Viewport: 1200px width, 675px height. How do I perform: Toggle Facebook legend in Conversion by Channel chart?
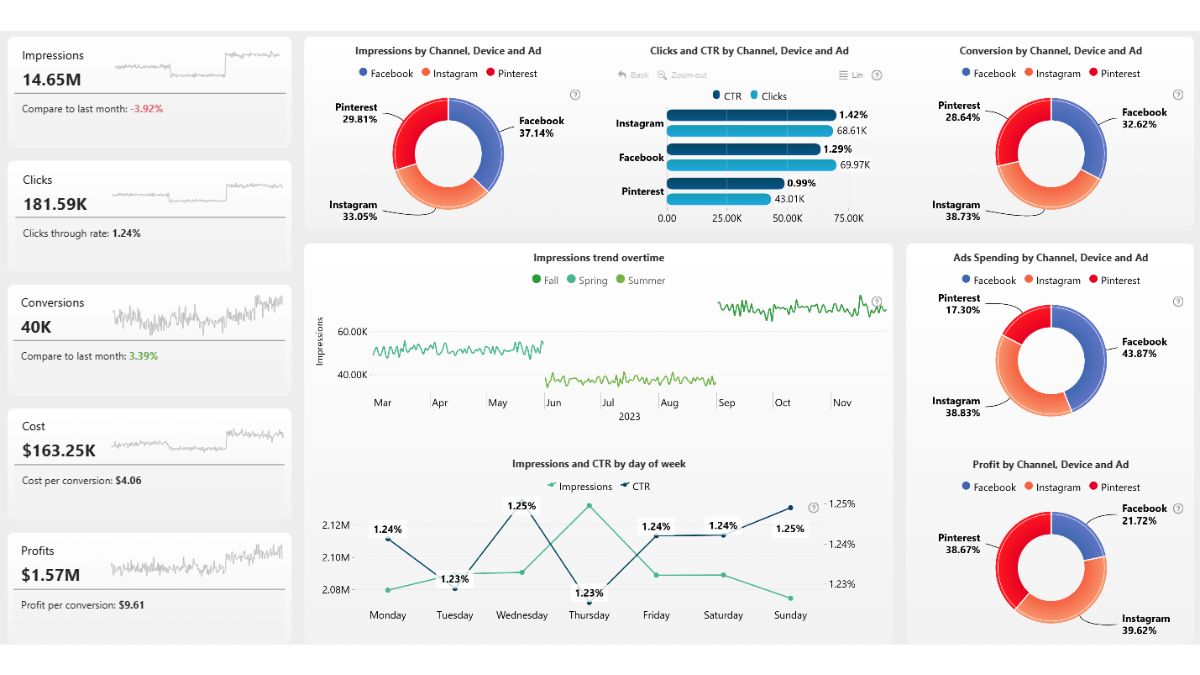(x=989, y=73)
